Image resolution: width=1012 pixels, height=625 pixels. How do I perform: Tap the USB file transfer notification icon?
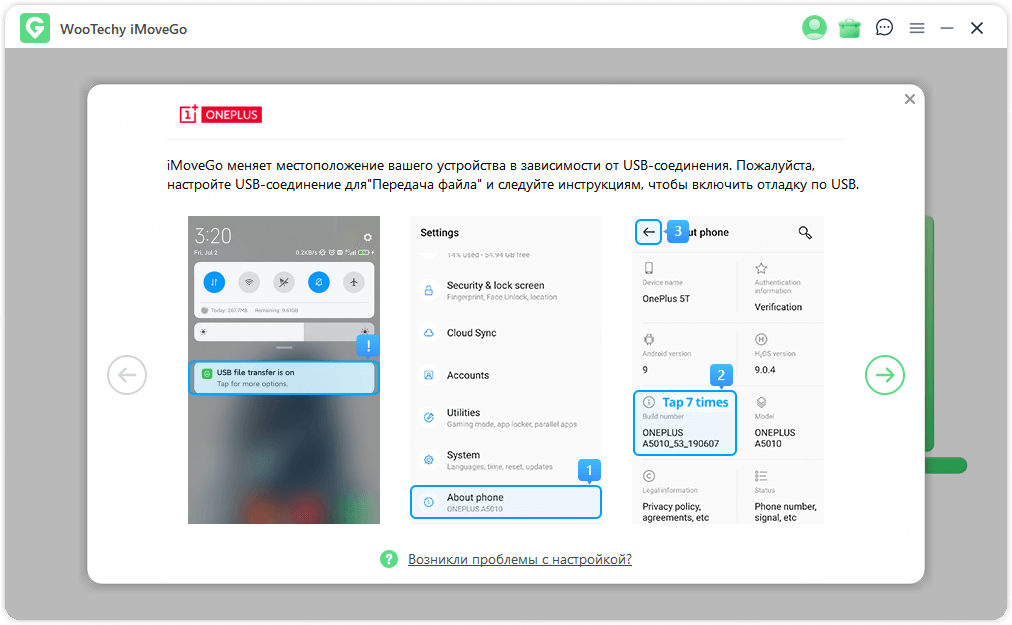click(x=206, y=372)
